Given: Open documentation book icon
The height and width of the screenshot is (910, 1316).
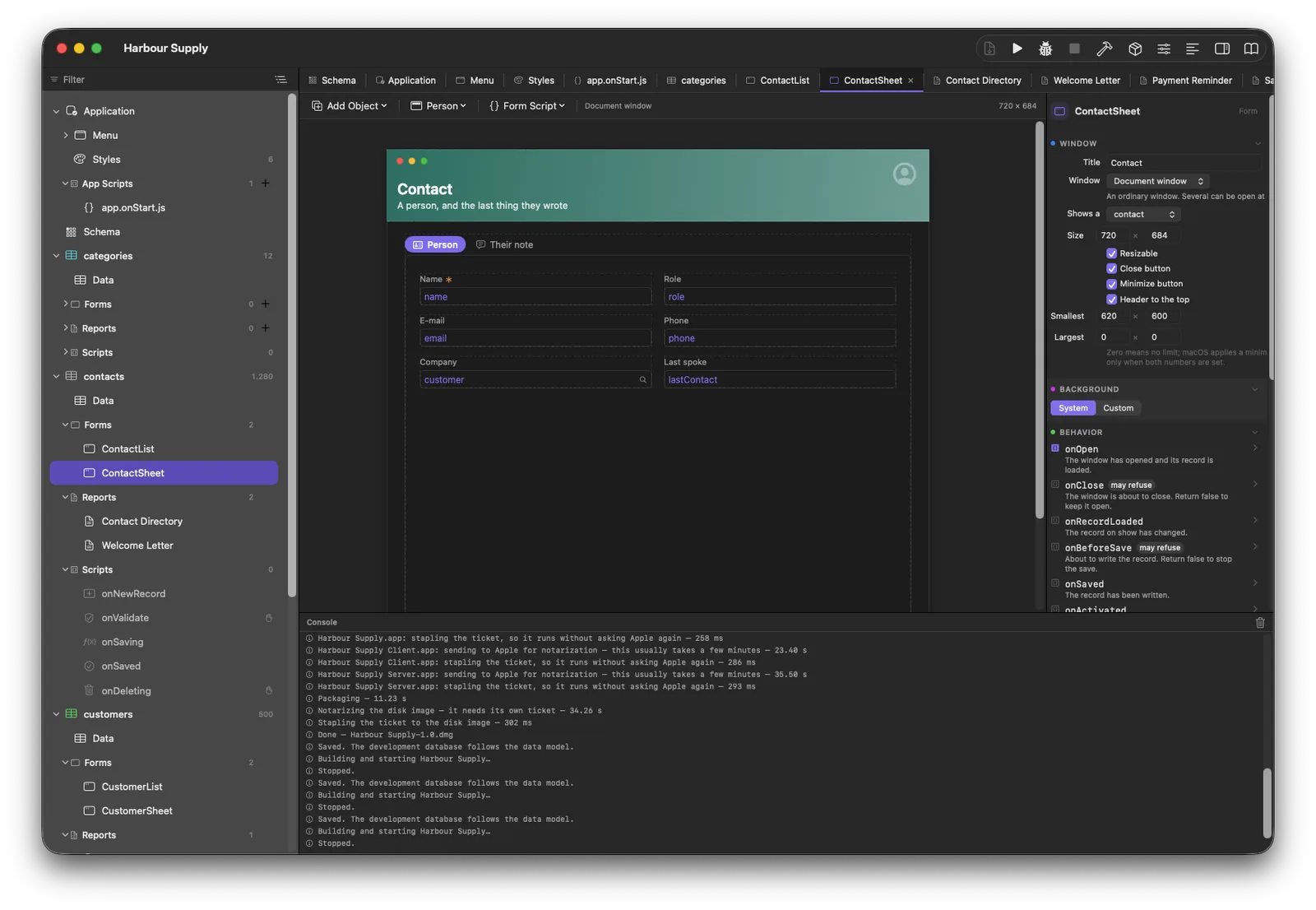Looking at the screenshot, I should coord(1251,49).
